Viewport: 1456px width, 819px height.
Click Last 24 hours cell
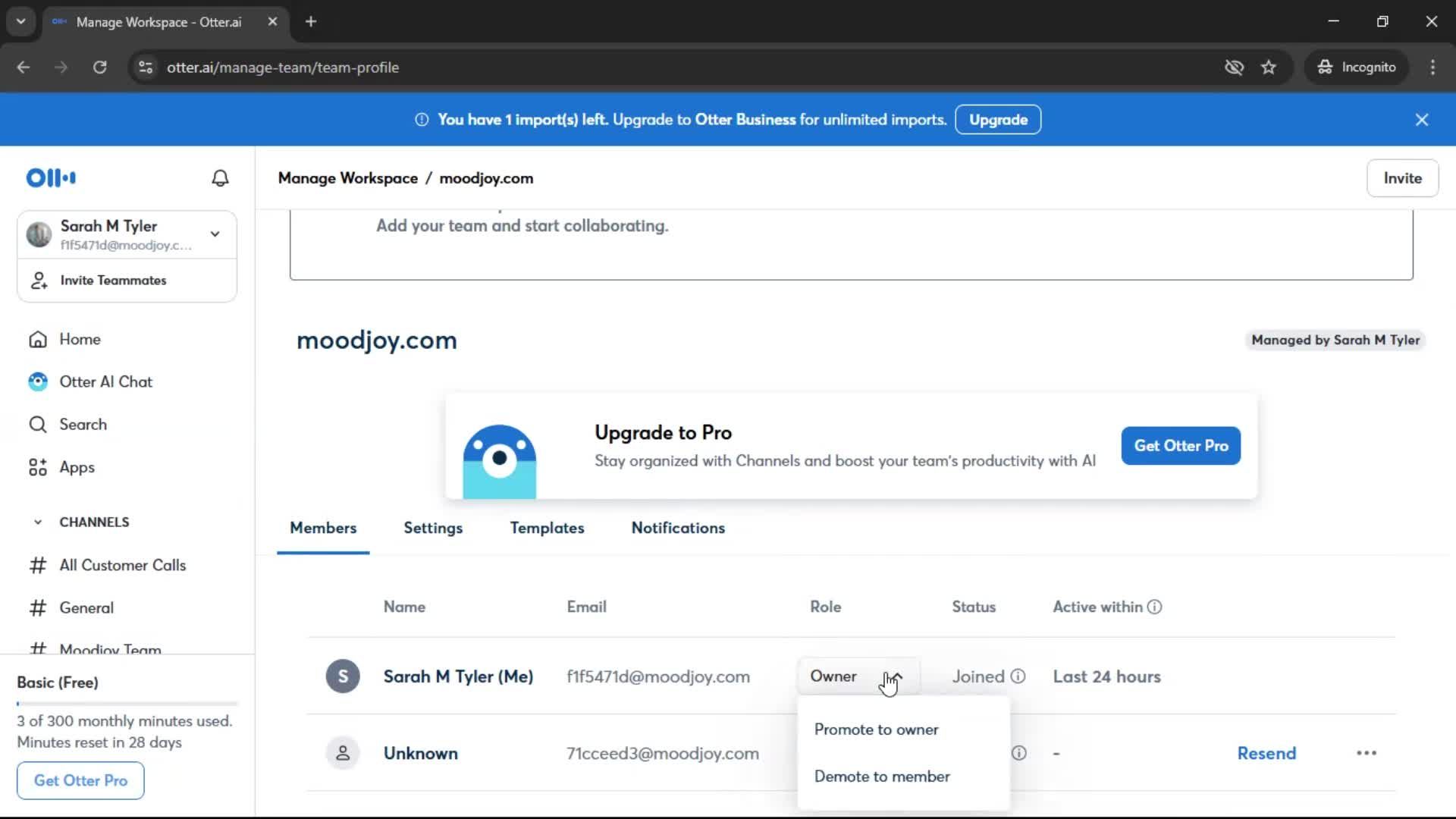coord(1106,676)
